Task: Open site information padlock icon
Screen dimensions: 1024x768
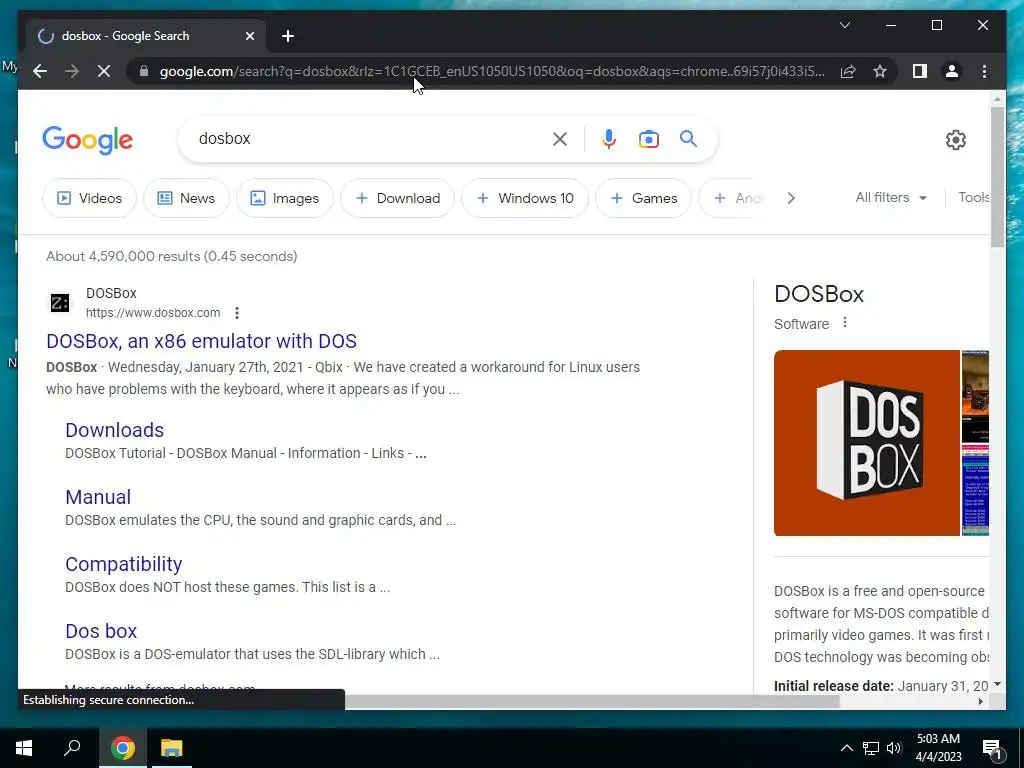Action: pyautogui.click(x=144, y=71)
